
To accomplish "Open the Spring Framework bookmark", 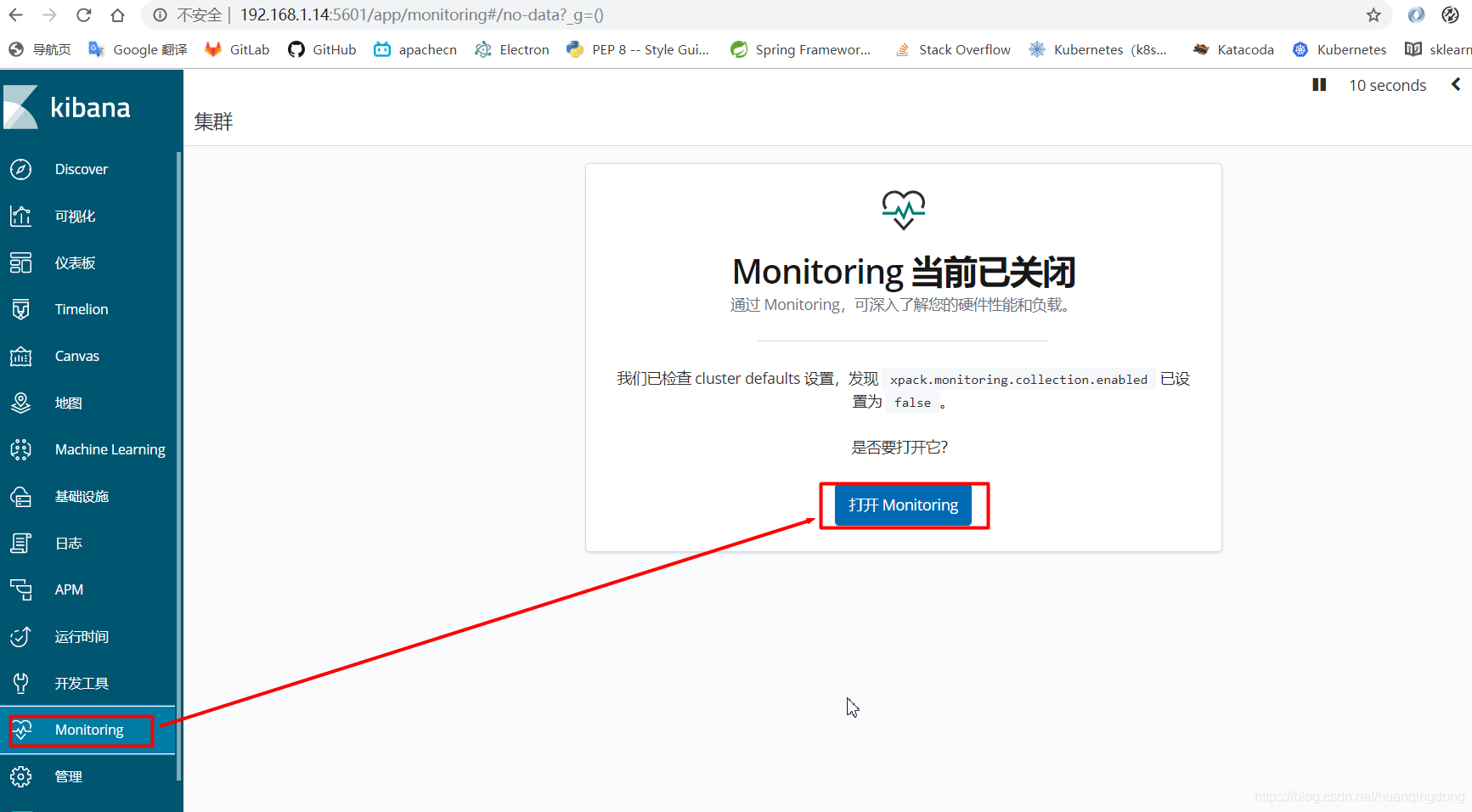I will click(801, 49).
